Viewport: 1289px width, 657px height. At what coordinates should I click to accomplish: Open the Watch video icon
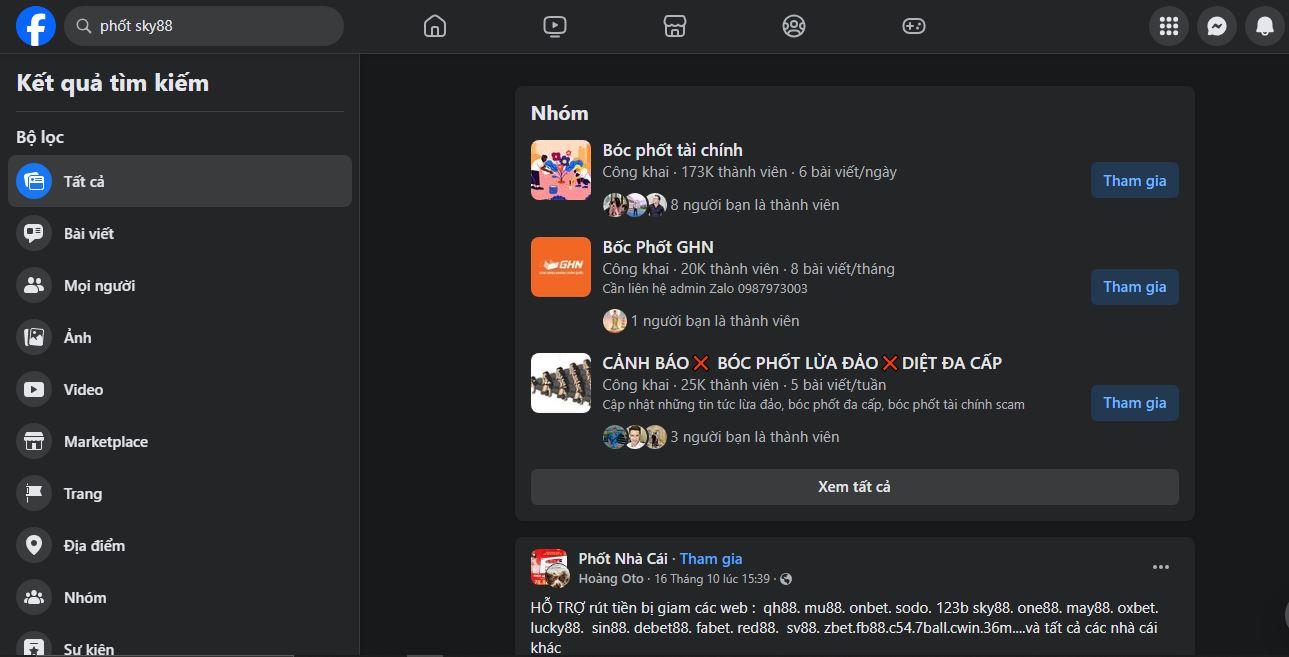tap(555, 26)
